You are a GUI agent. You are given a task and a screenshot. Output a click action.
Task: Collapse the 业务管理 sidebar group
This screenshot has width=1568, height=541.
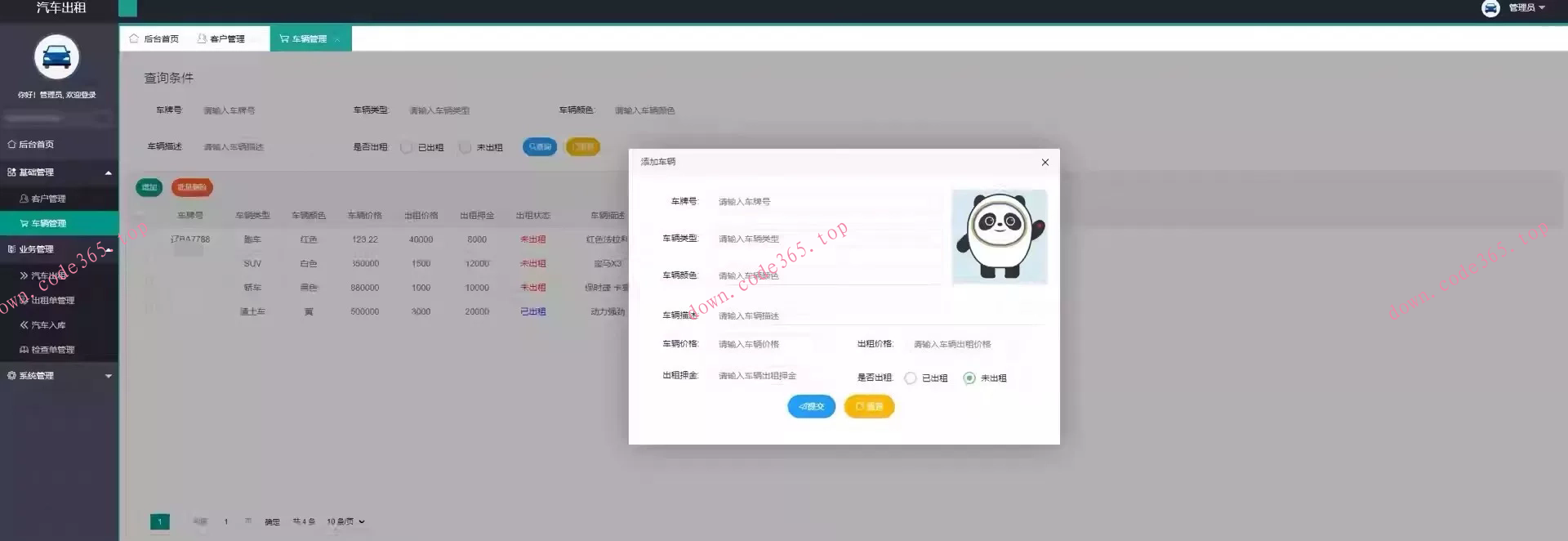(x=59, y=249)
